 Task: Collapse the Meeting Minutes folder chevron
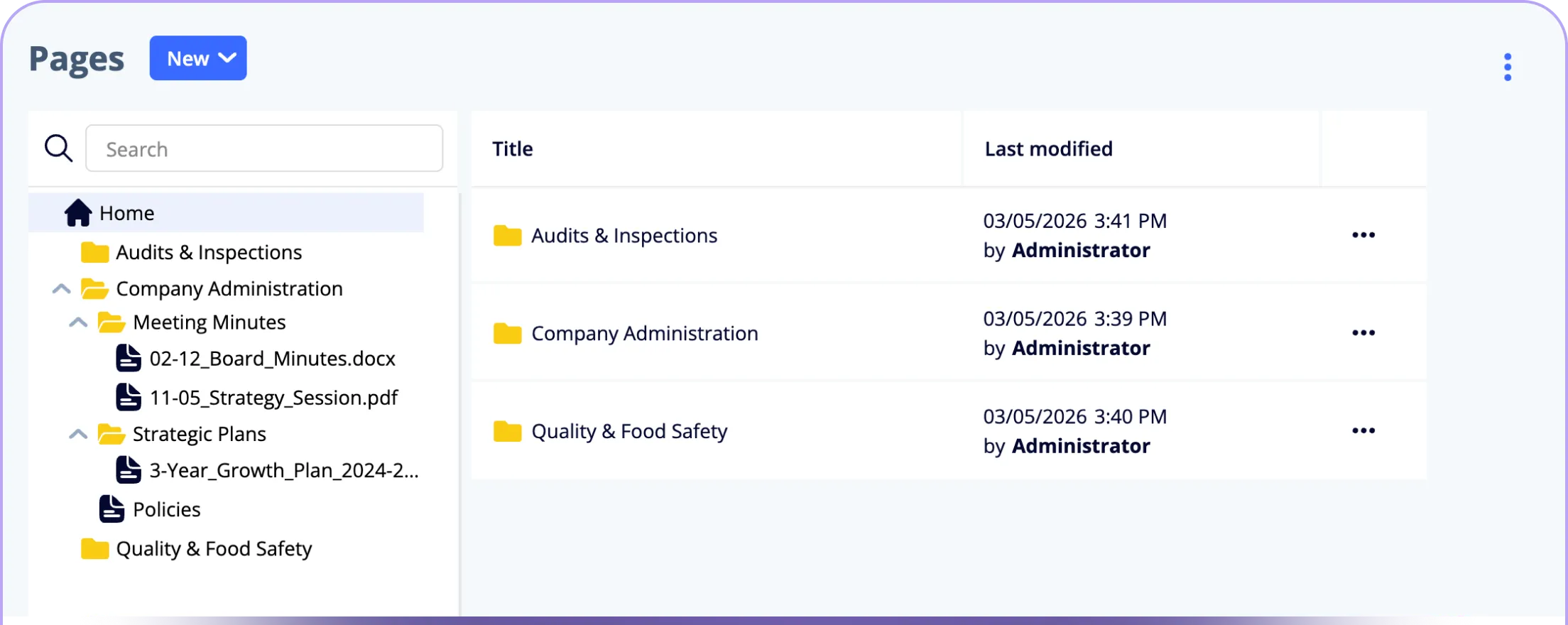(x=78, y=322)
